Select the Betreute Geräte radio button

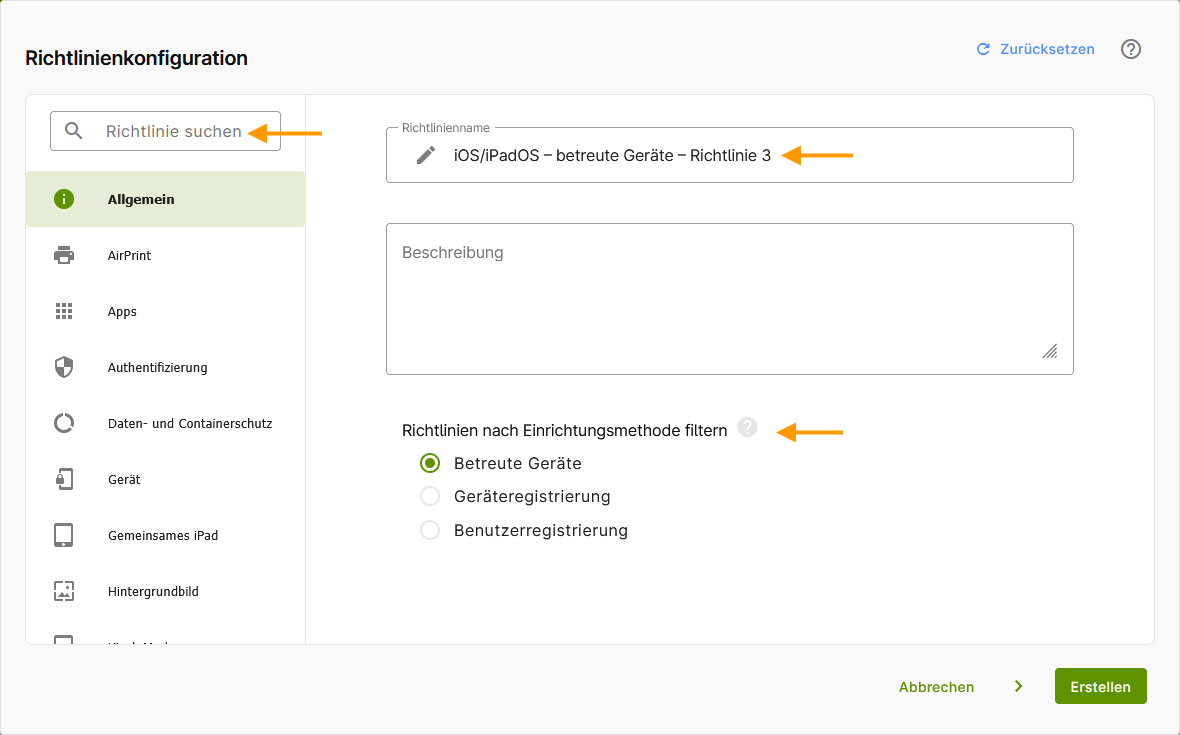pos(430,463)
